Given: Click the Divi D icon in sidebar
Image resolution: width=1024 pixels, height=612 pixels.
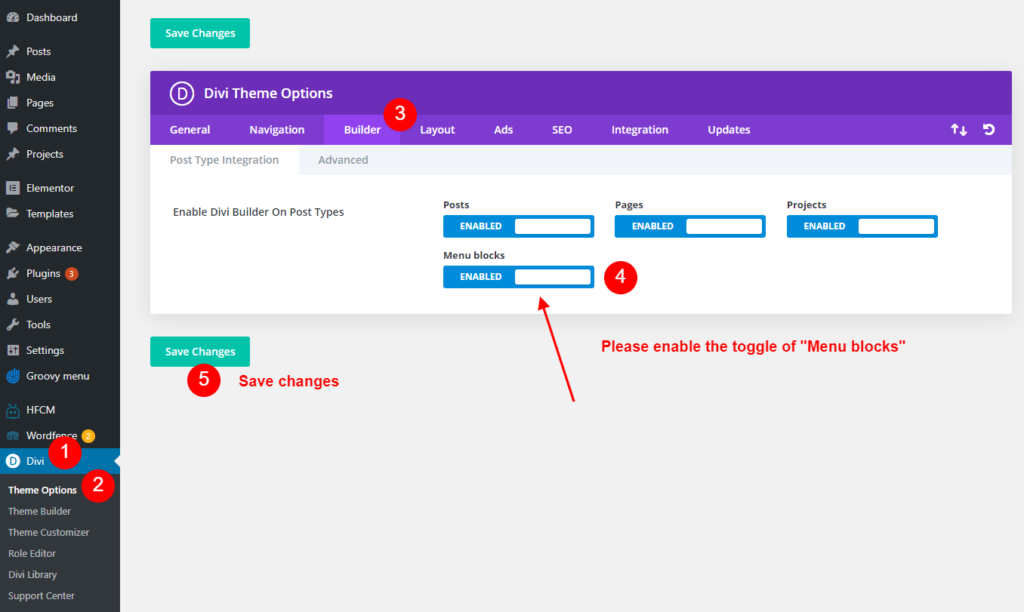Looking at the screenshot, I should tap(12, 461).
